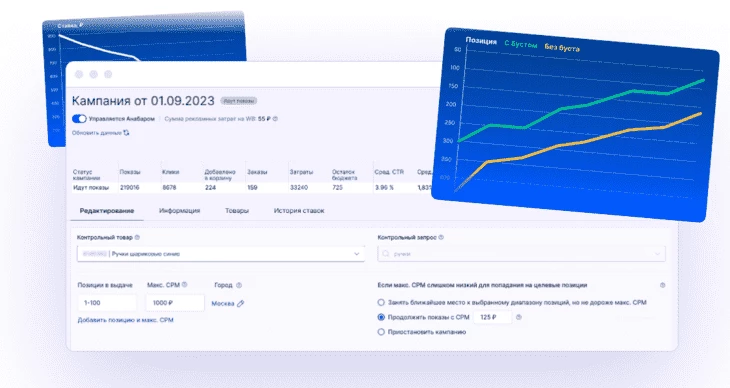
Task: Click the info icon beside the '125 ₽' CPM field
Action: click(519, 317)
